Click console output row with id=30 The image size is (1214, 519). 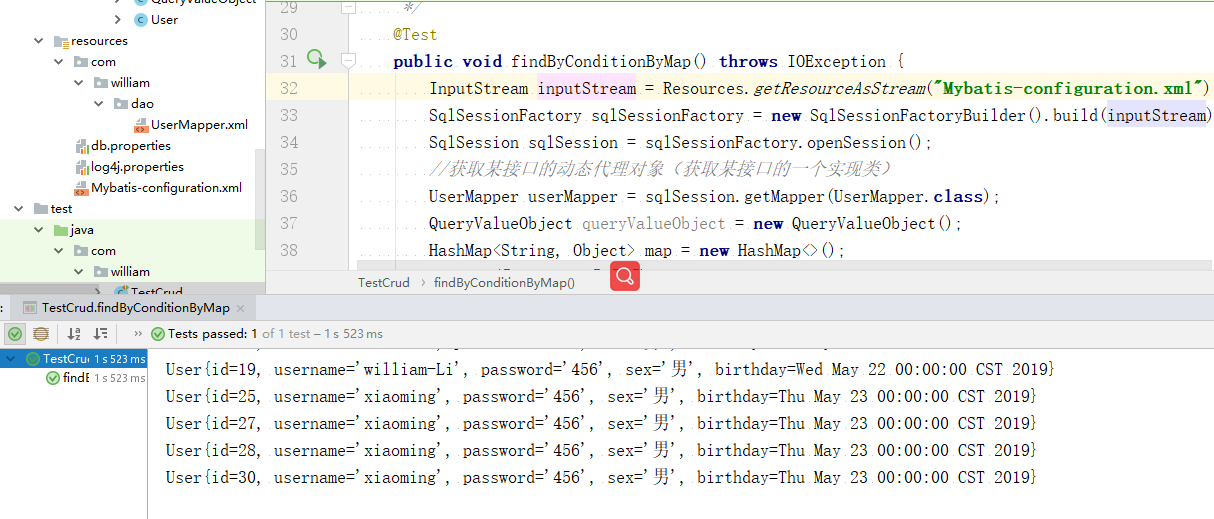coord(601,477)
